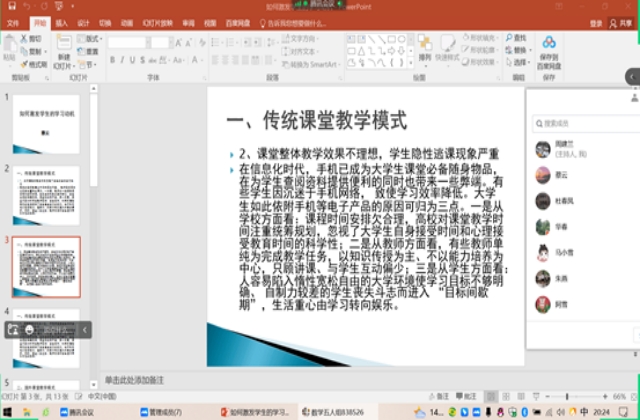Collapse the side panel with chevron arrow
Image resolution: width=640 pixels, height=420 pixels.
click(x=632, y=76)
